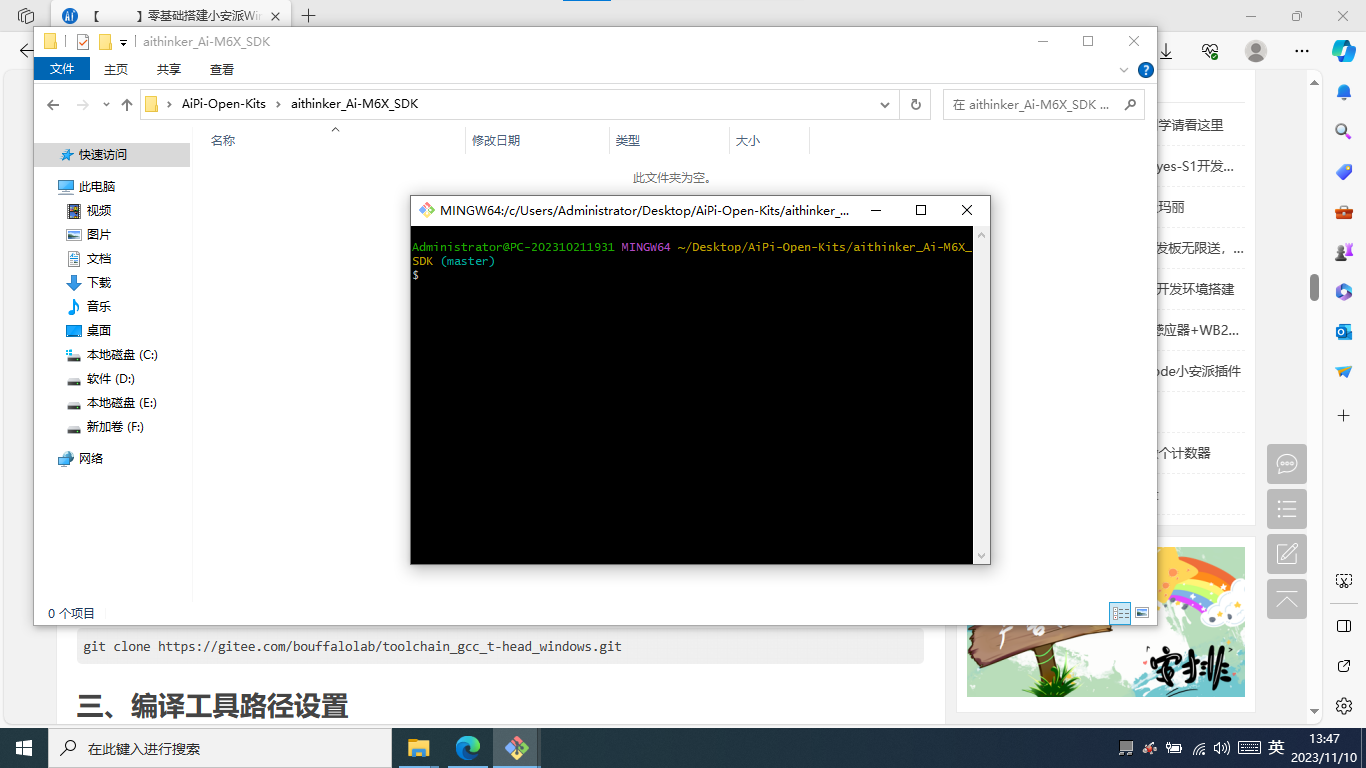Select Quick access (快速访问) in navigation pane
The height and width of the screenshot is (768, 1366).
[111, 155]
